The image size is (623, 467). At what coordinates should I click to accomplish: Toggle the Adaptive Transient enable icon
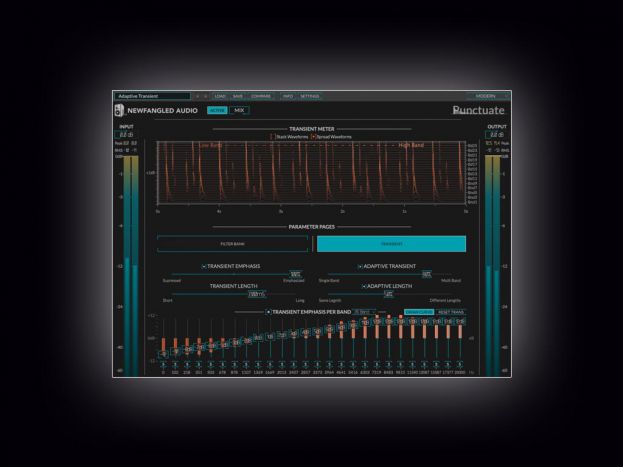click(360, 266)
